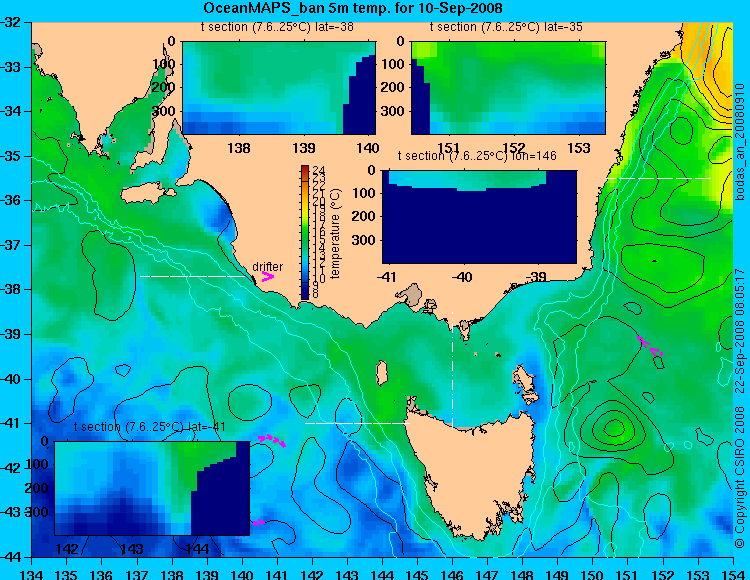
Task: Open the lat=-38 temperature section inset plot
Action: [x=279, y=88]
